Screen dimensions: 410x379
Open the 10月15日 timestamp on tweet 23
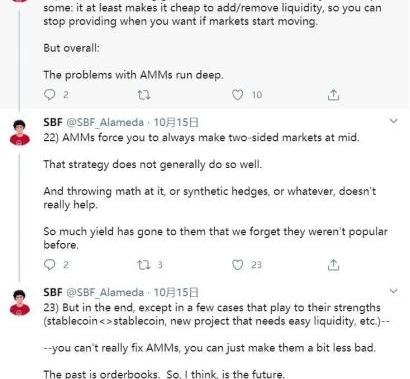(x=176, y=292)
